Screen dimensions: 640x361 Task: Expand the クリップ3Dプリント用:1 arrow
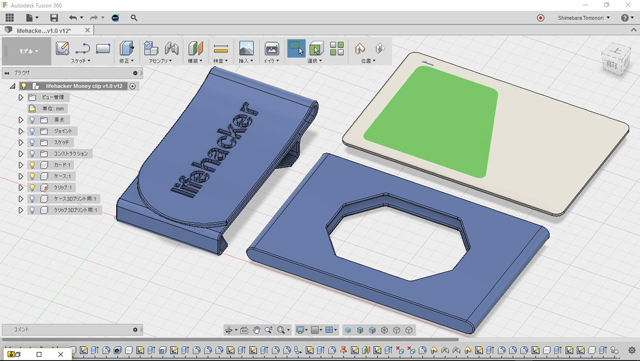(x=21, y=210)
